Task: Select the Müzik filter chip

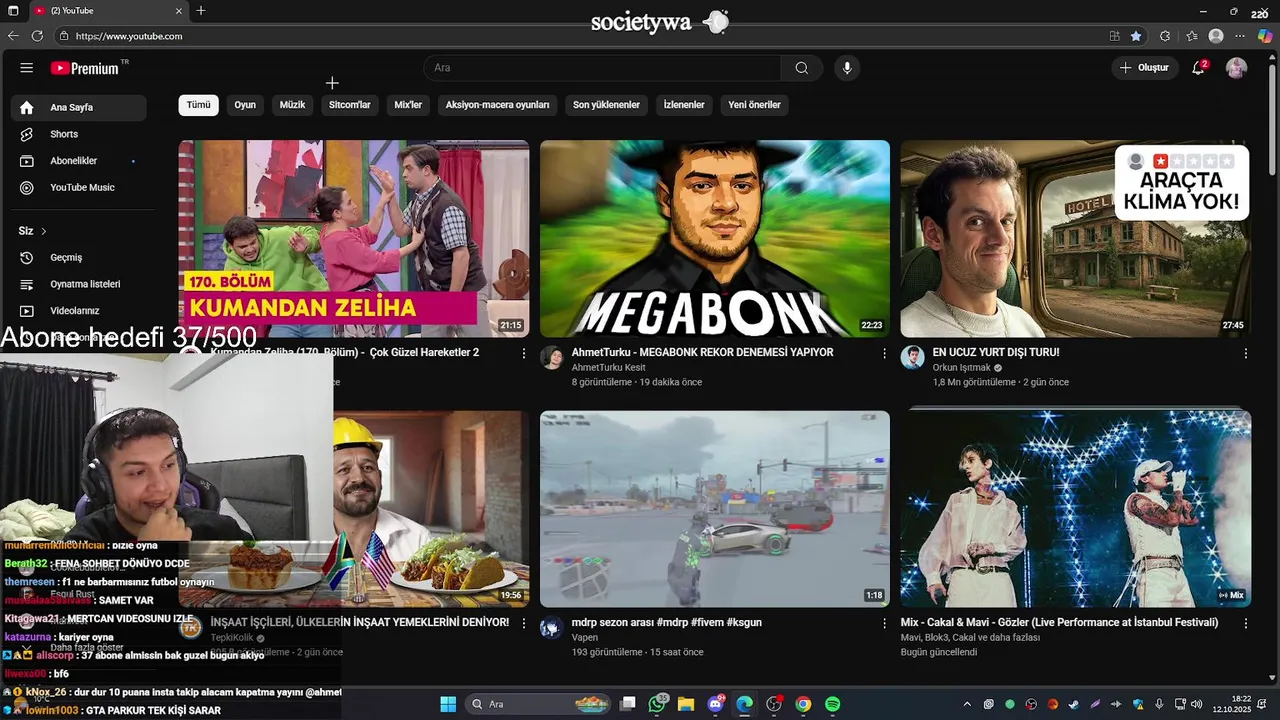Action: pos(292,105)
